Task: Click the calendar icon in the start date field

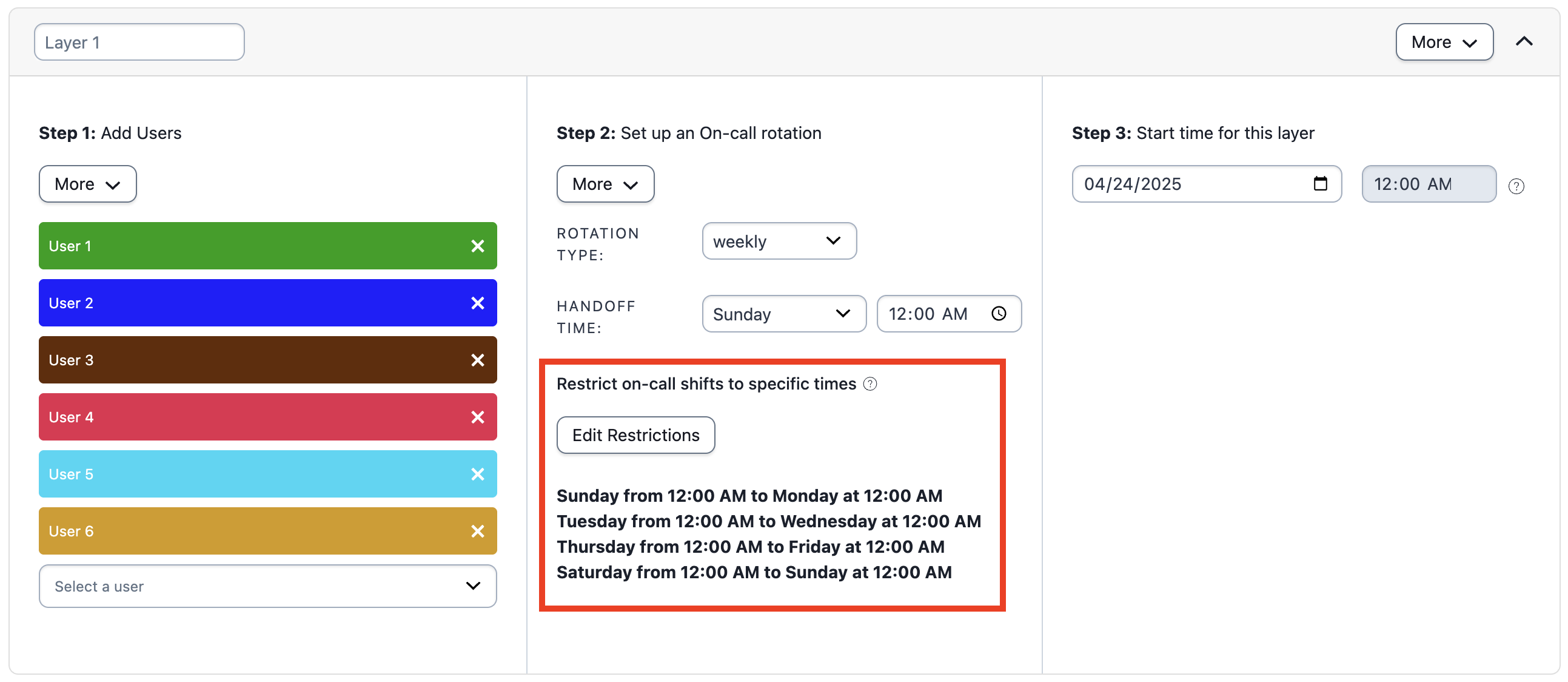Action: 1319,184
